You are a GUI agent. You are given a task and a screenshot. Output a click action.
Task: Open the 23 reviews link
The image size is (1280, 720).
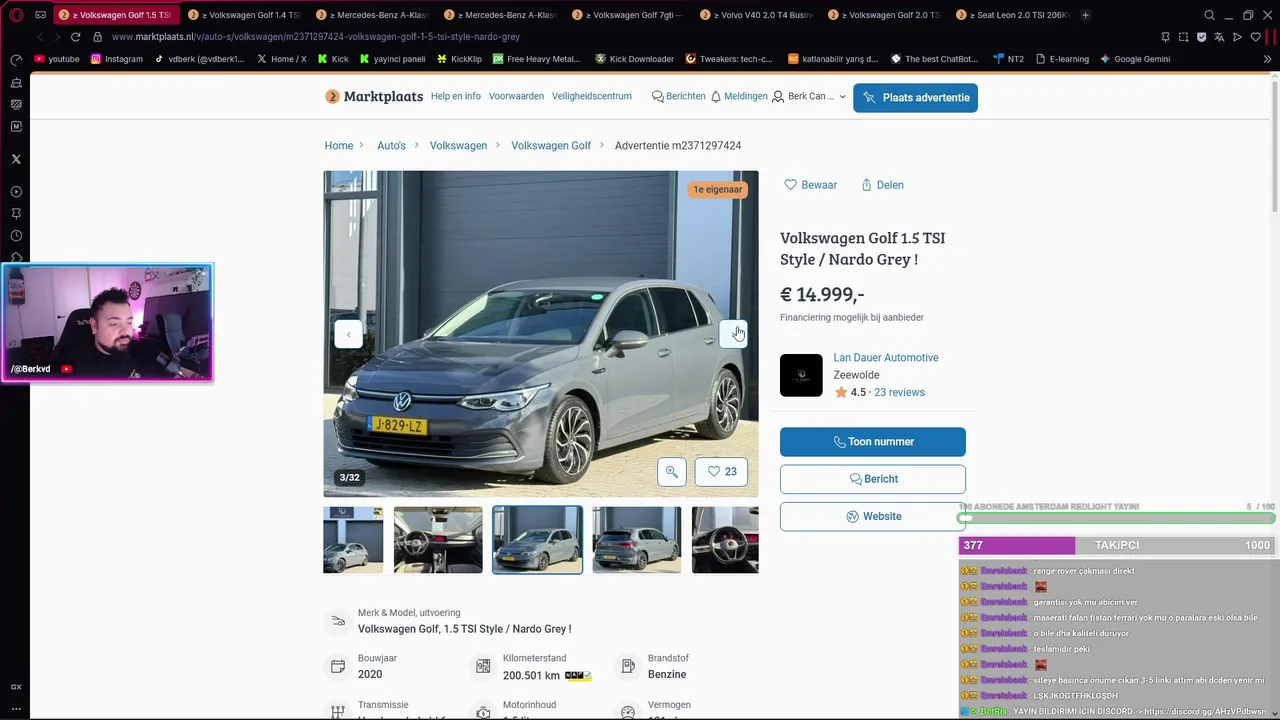[x=899, y=392]
